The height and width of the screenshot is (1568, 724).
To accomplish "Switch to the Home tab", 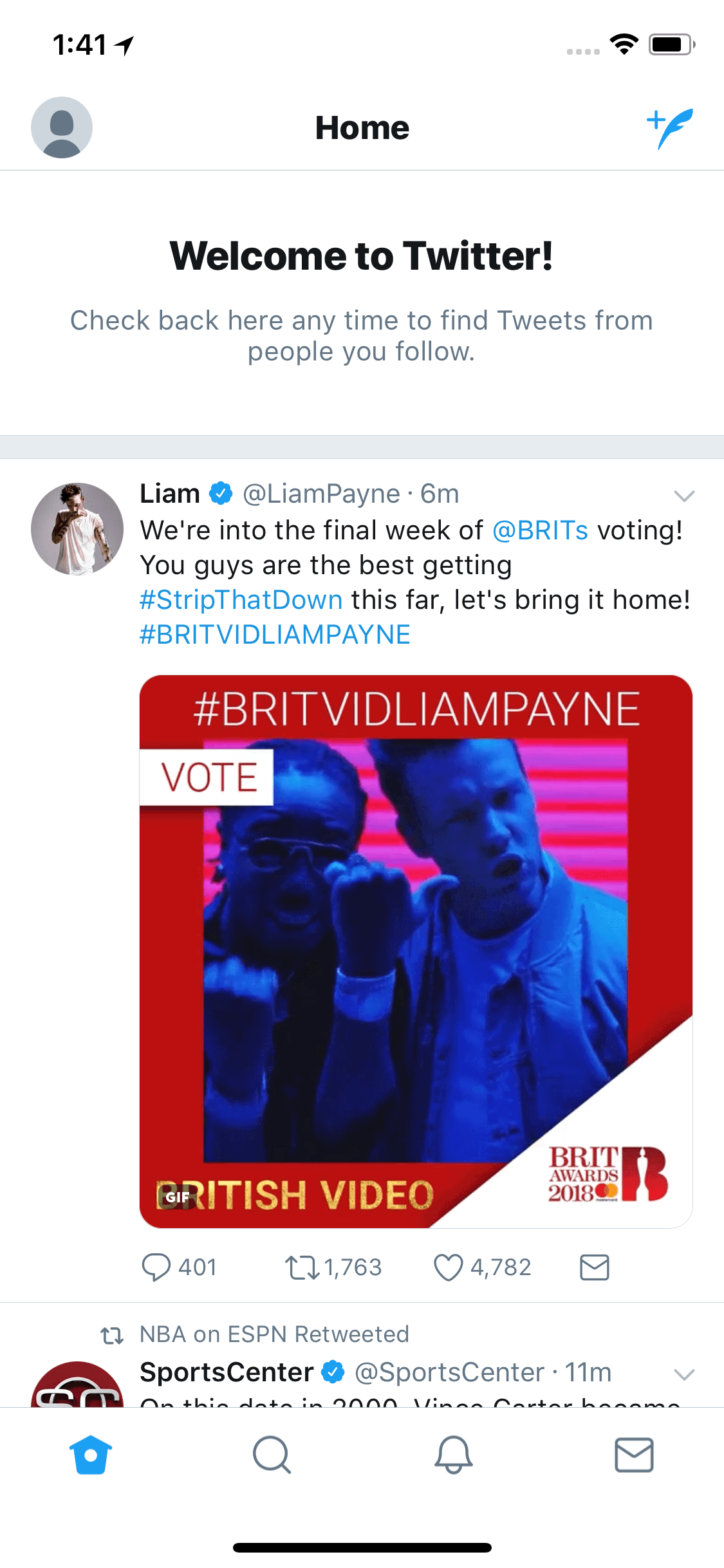I will click(91, 1455).
